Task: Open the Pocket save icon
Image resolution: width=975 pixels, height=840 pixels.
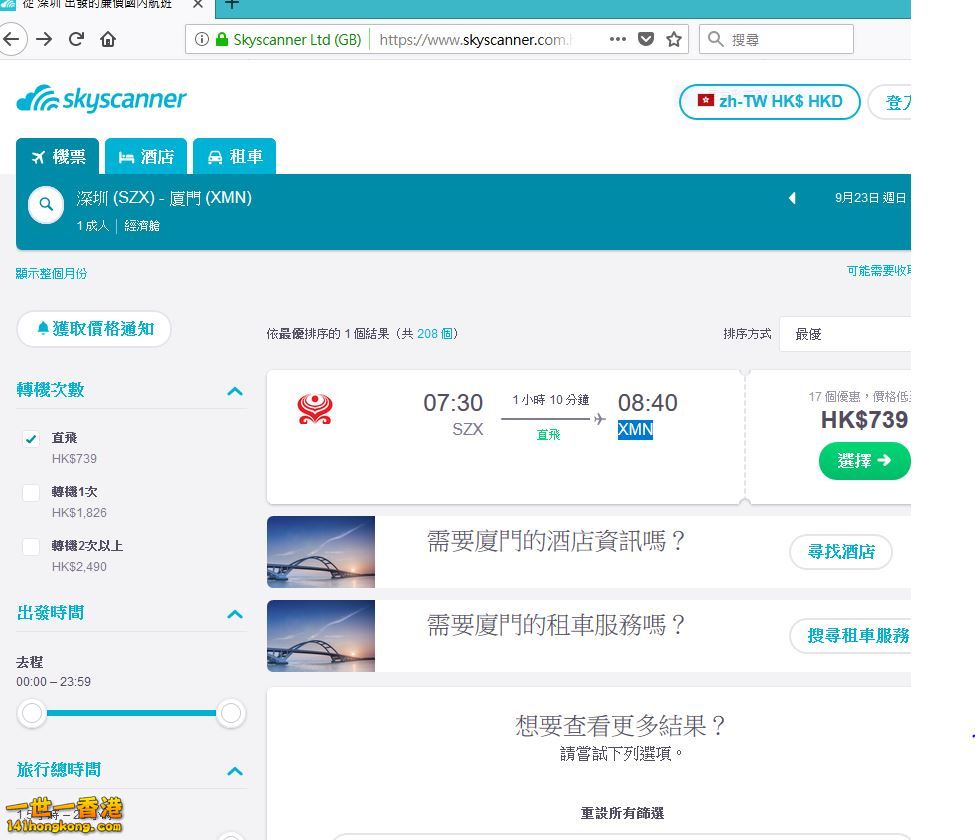Action: point(646,39)
